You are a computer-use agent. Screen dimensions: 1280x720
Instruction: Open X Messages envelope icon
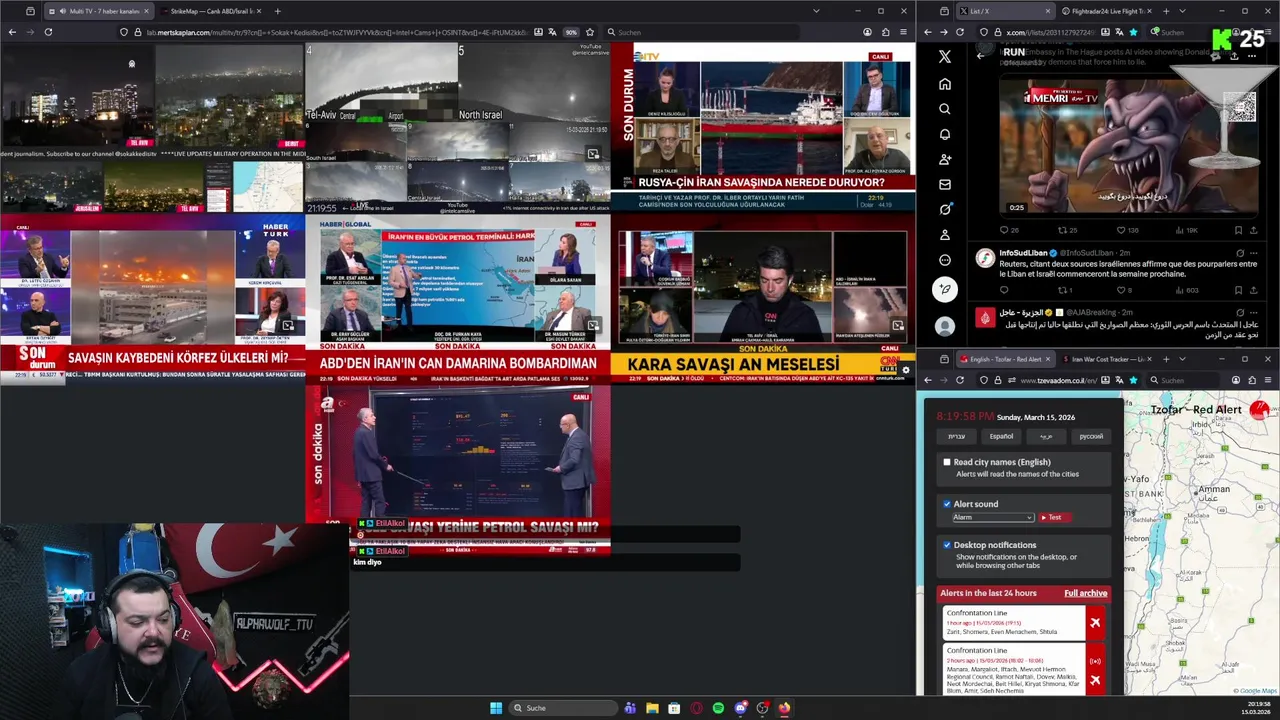point(944,184)
